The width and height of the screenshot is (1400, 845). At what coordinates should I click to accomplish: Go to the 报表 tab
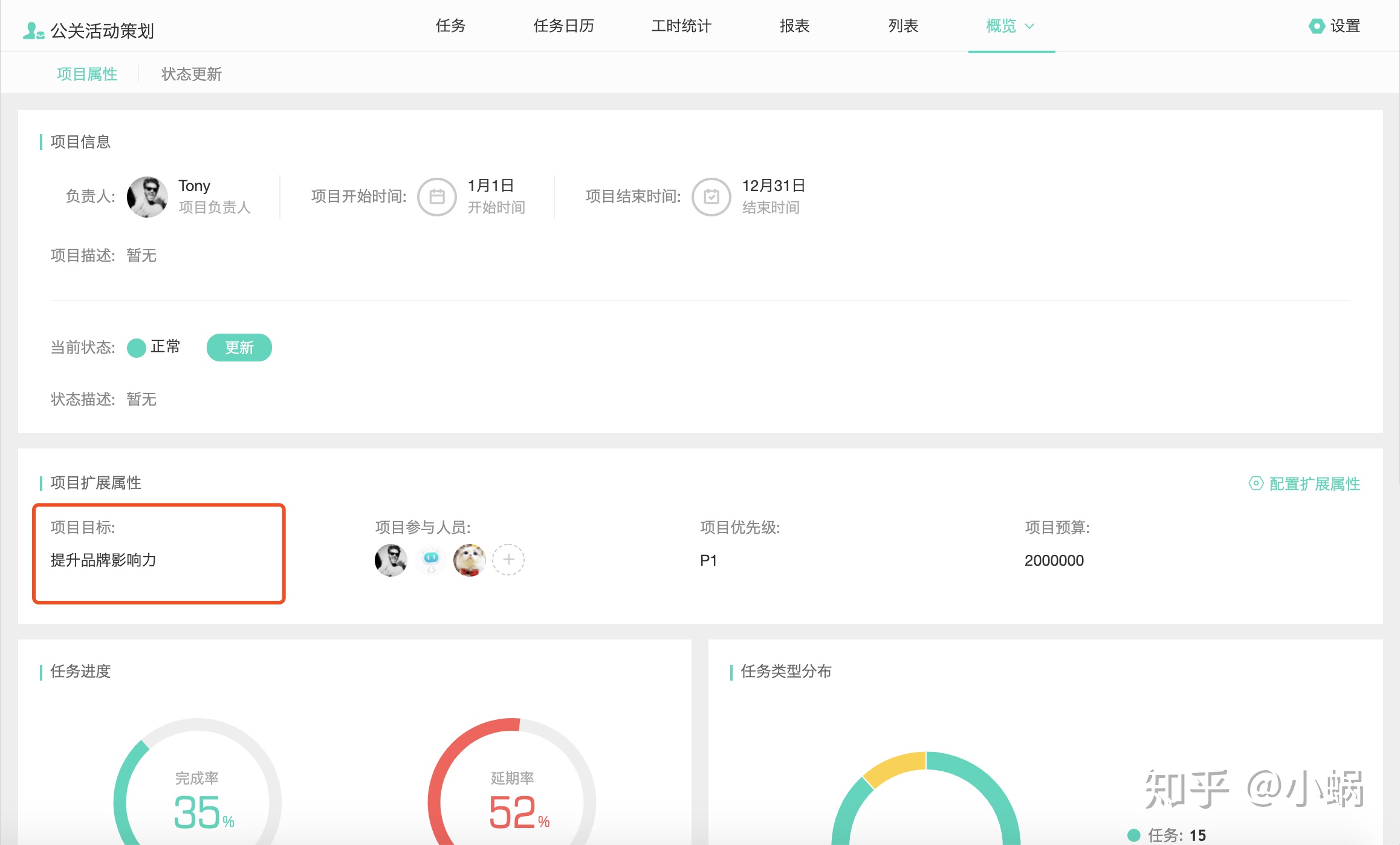click(794, 26)
